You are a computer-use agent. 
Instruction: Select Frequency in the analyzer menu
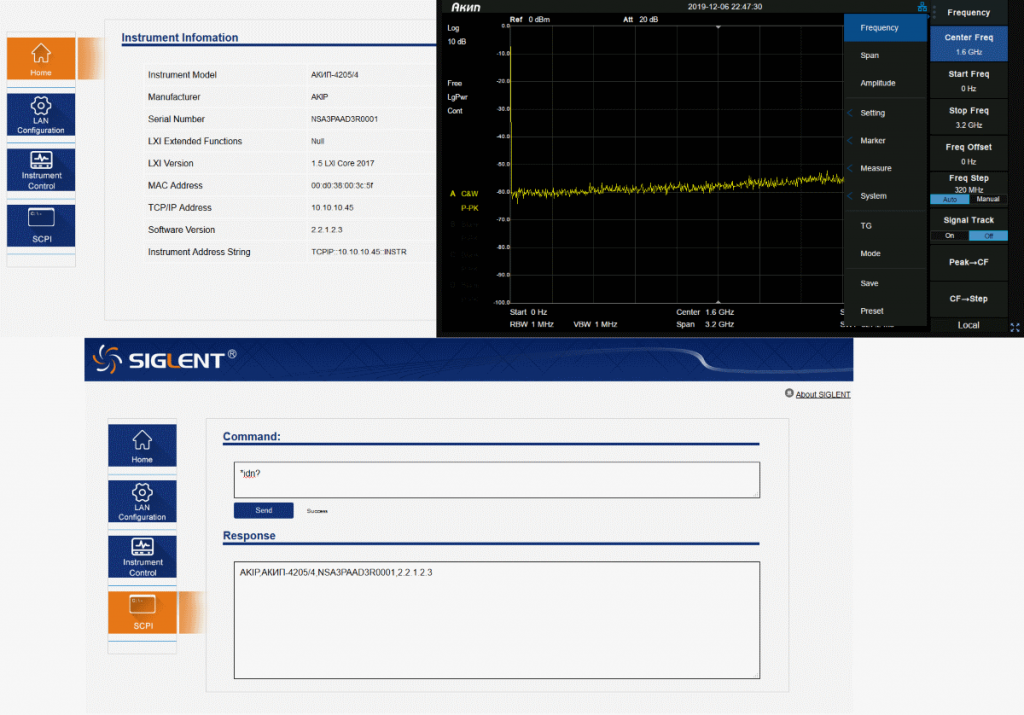(x=885, y=28)
